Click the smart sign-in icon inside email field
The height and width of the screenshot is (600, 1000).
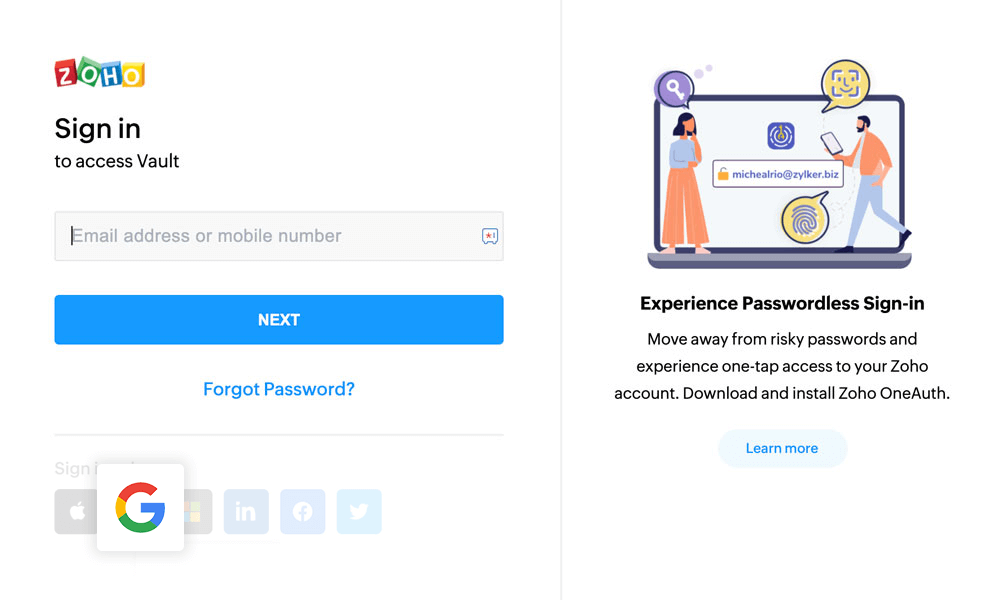point(489,236)
